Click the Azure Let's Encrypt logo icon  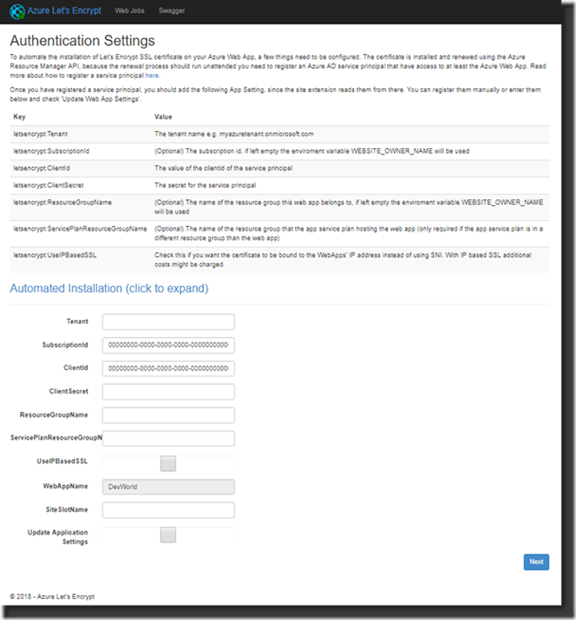point(17,11)
